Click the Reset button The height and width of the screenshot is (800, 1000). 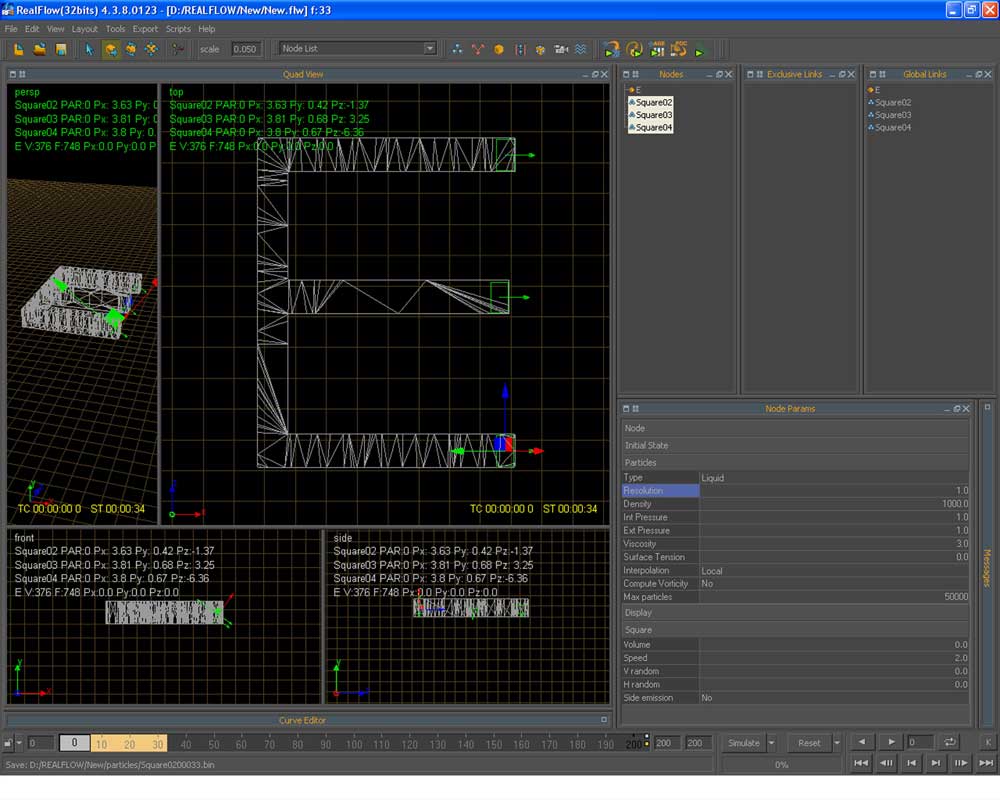[809, 743]
